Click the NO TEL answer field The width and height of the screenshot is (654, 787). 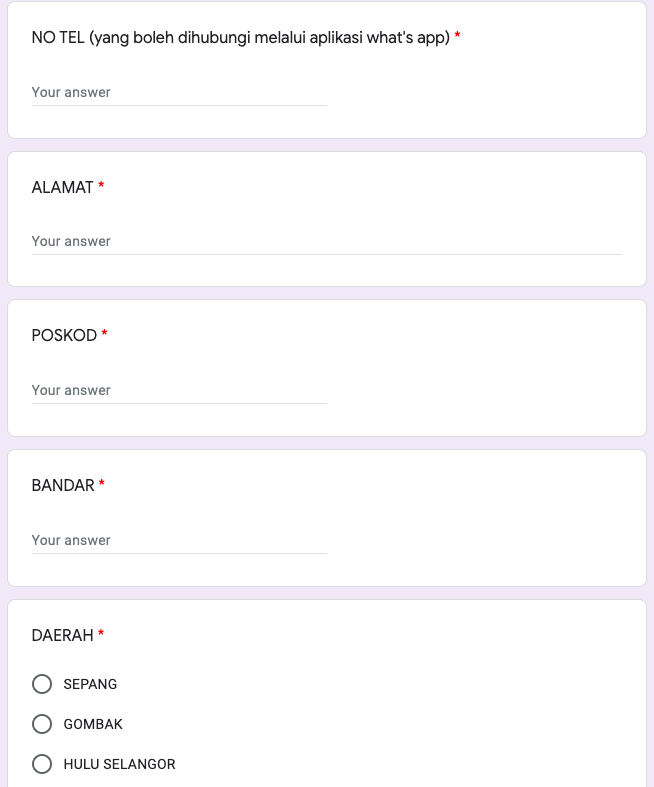pyautogui.click(x=179, y=92)
